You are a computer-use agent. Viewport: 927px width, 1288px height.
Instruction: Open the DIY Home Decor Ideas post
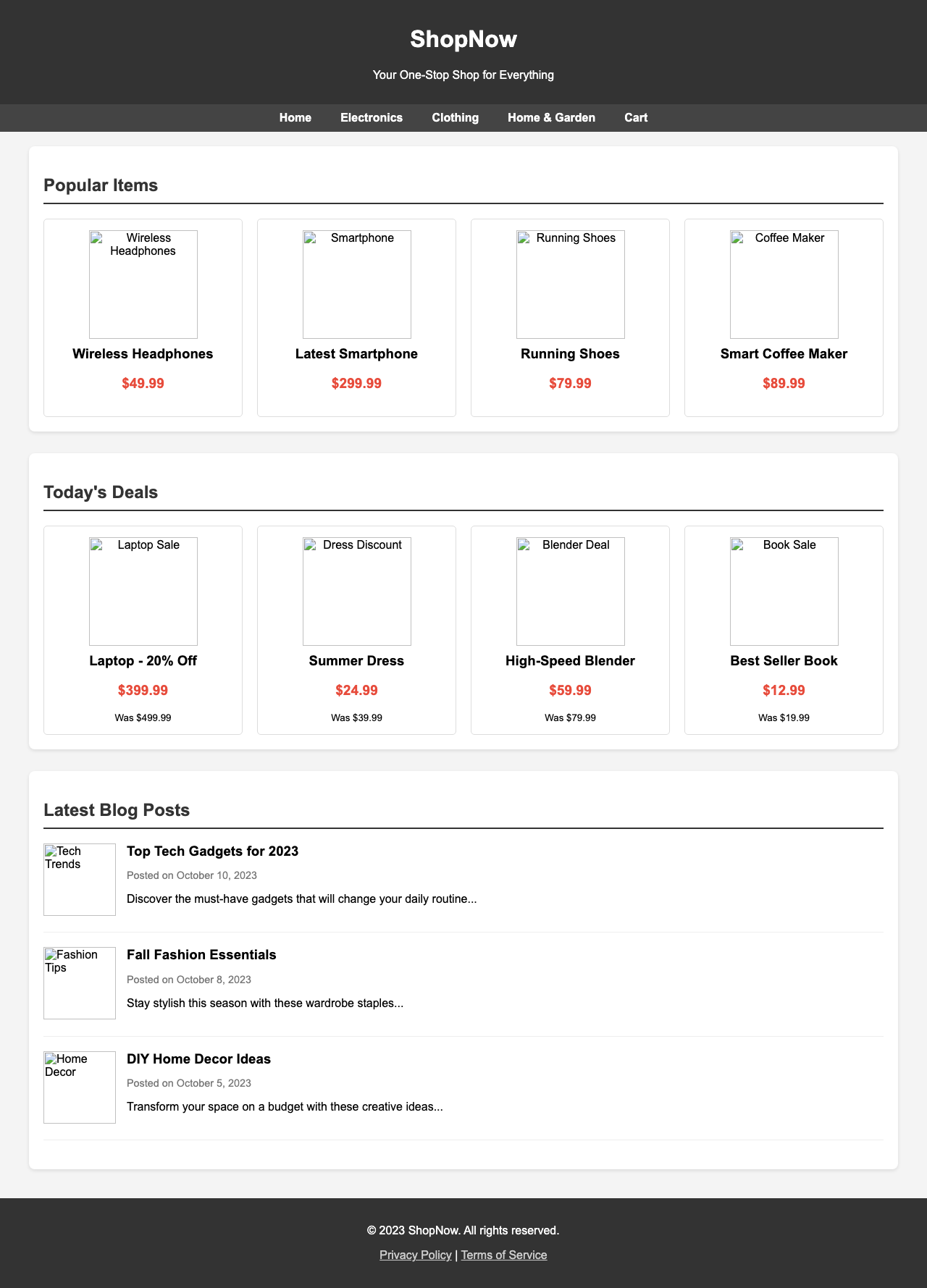coord(198,1059)
